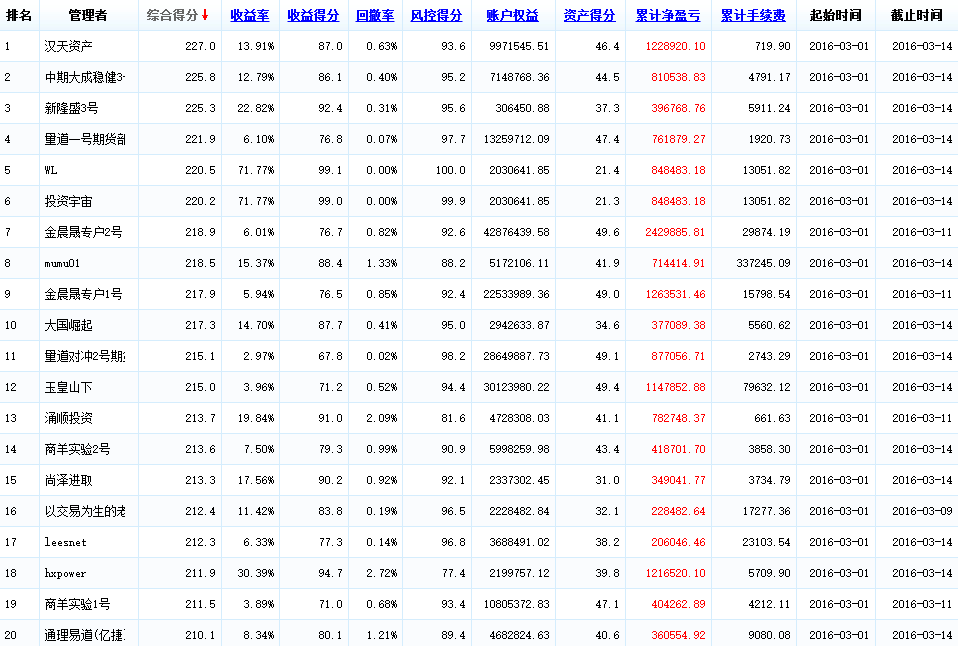Select manager name 通理易道(亿捷
Viewport: 958px width, 646px height.
pyautogui.click(x=85, y=635)
